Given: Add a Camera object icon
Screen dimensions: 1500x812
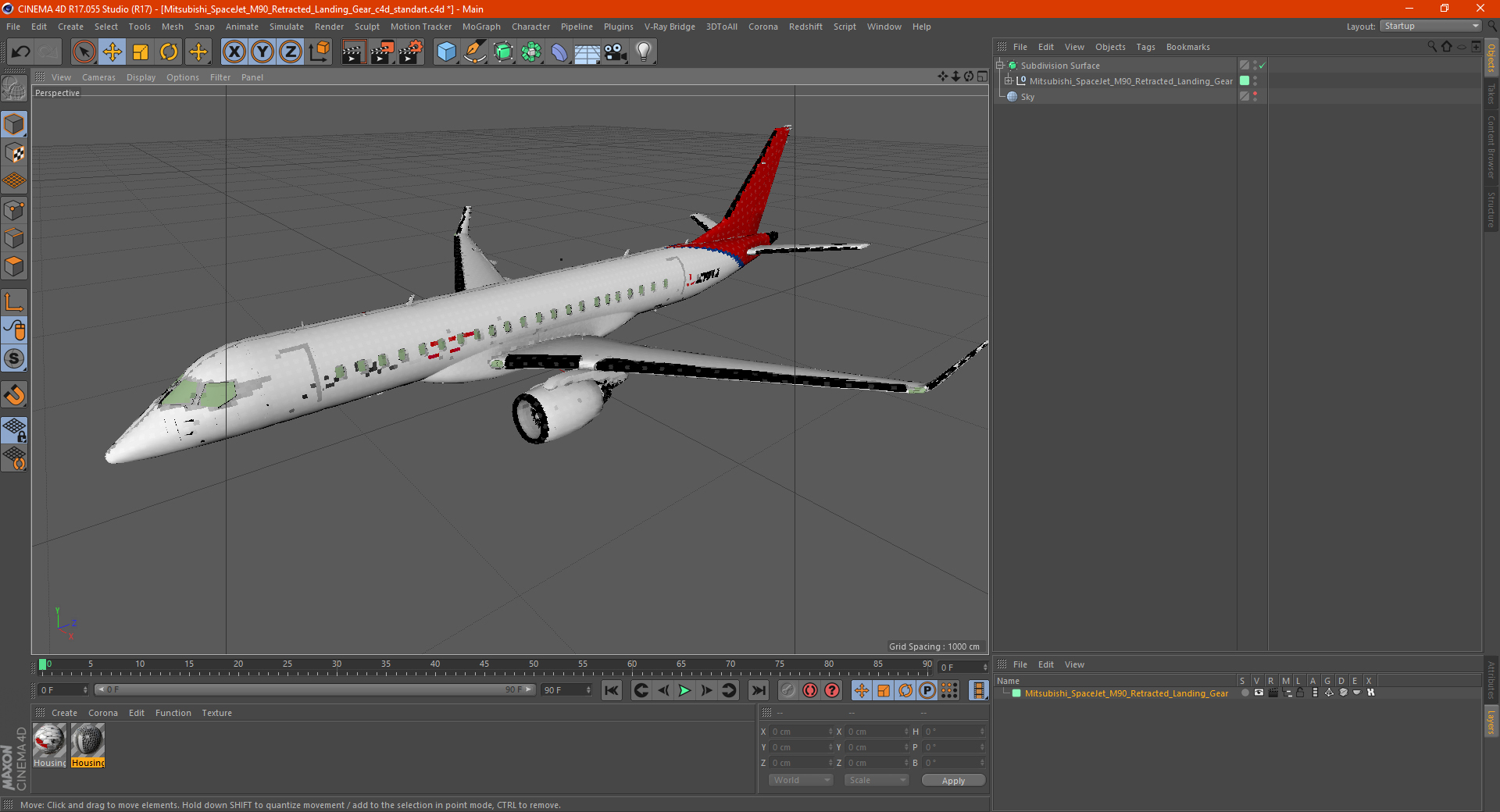Looking at the screenshot, I should coord(616,52).
